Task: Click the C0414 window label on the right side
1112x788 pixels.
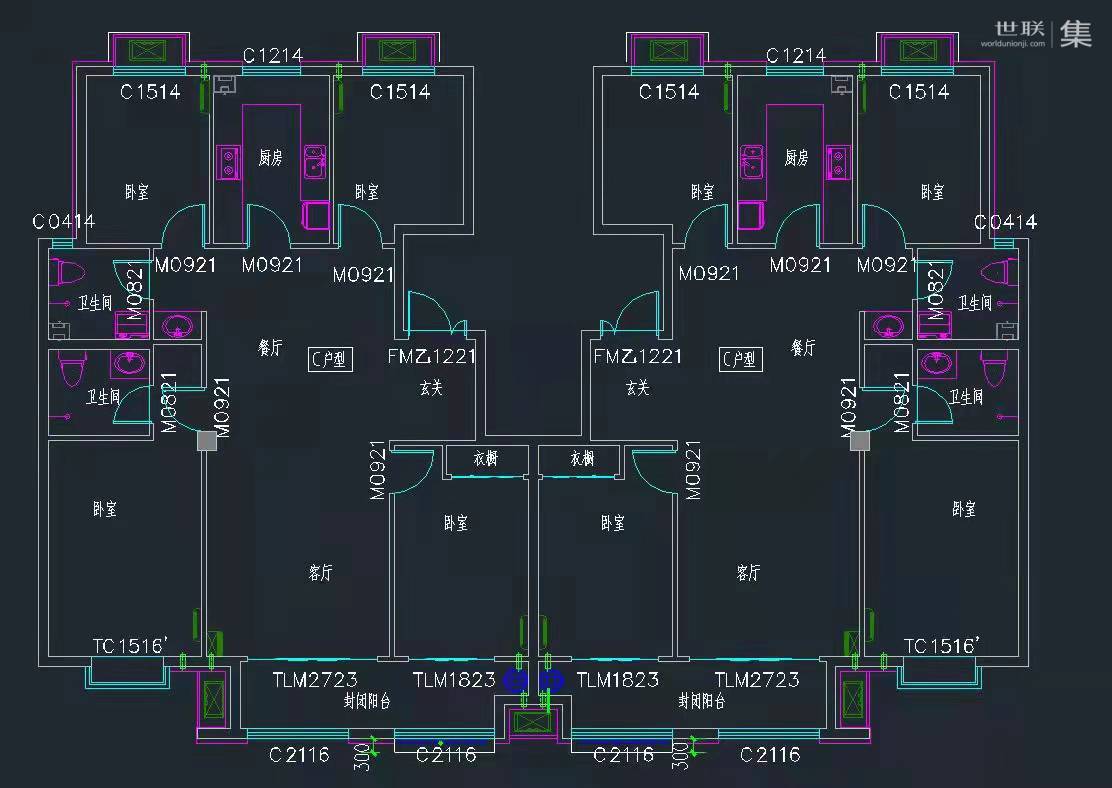Action: click(1005, 222)
